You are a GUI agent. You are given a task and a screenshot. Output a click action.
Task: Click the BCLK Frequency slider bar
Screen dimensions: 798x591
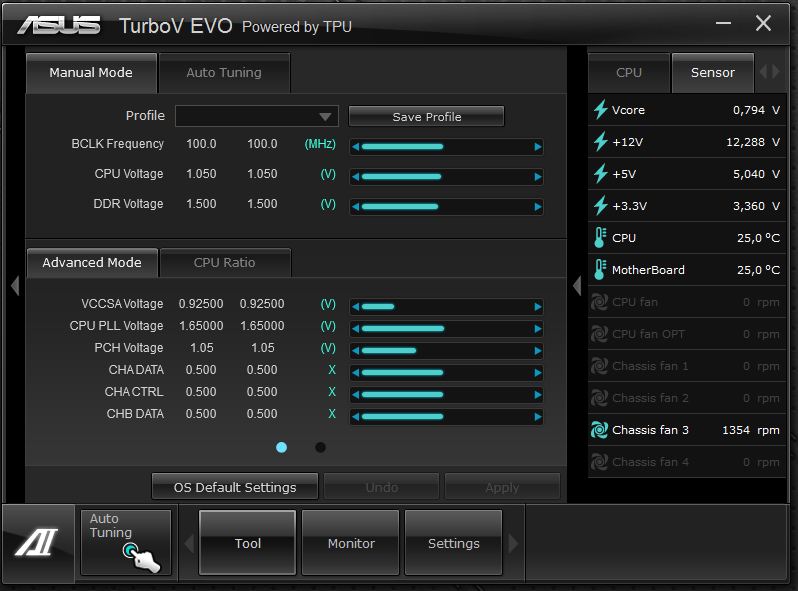pos(446,147)
